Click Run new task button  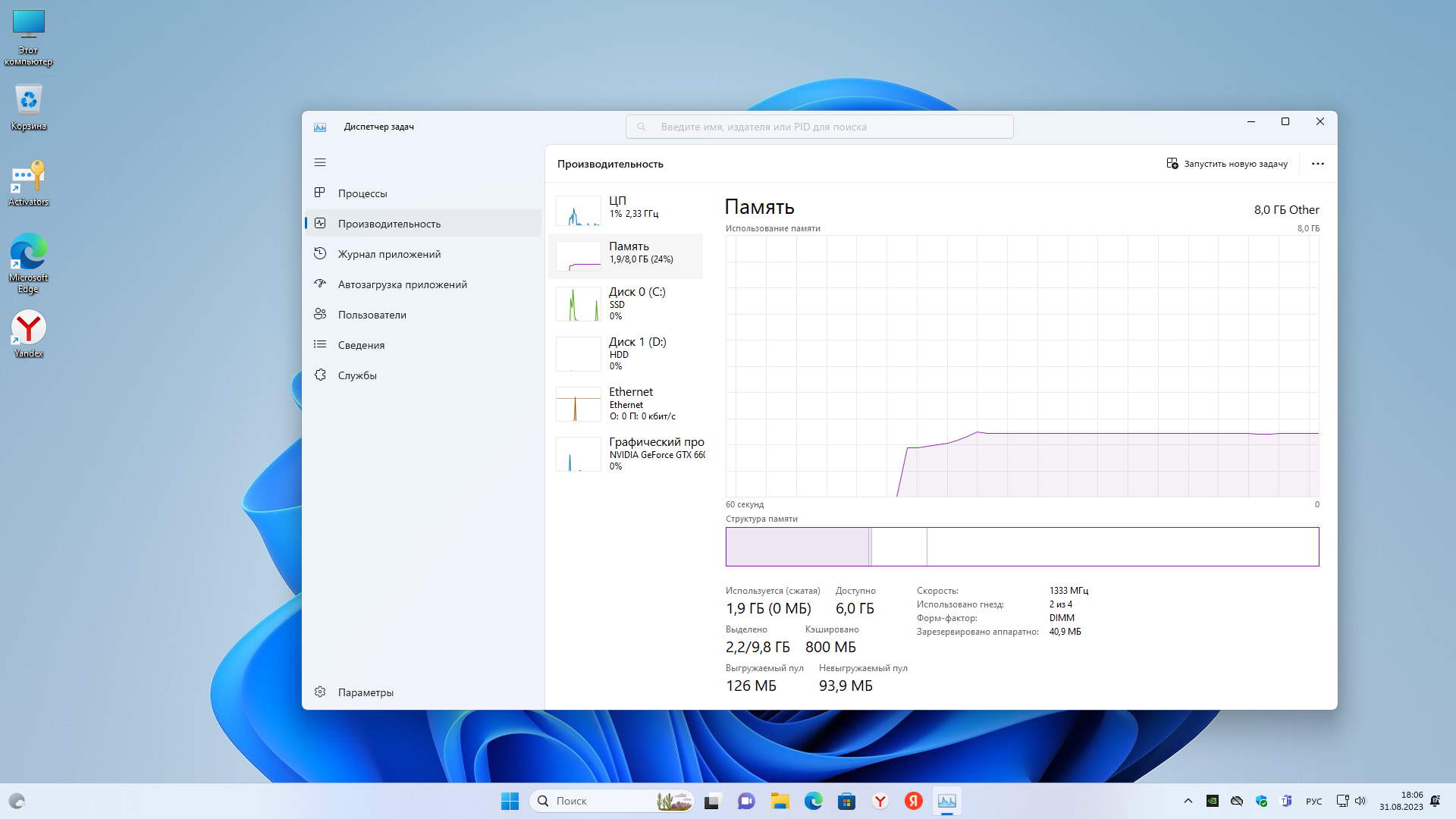(x=1227, y=164)
